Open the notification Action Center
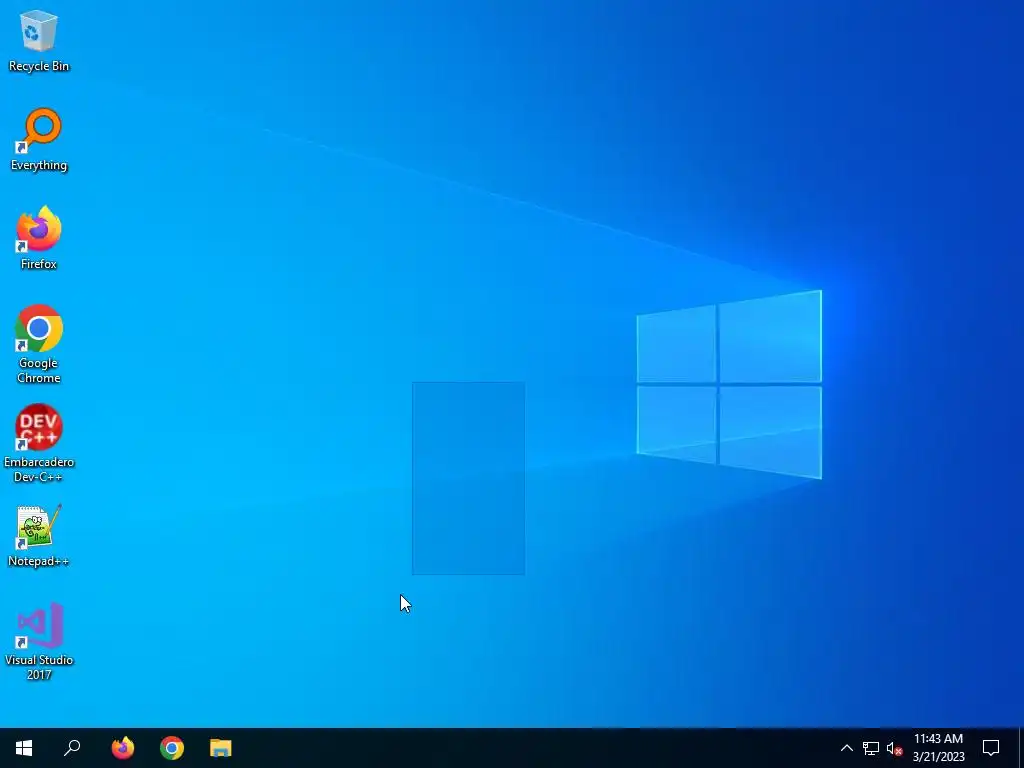Screen dimensions: 1024x768 click(x=991, y=748)
